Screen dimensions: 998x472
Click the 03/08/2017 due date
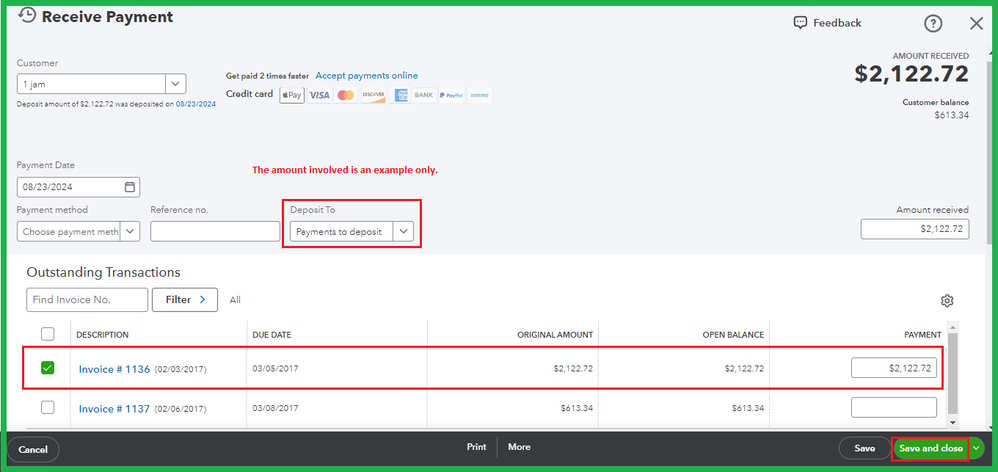point(275,408)
